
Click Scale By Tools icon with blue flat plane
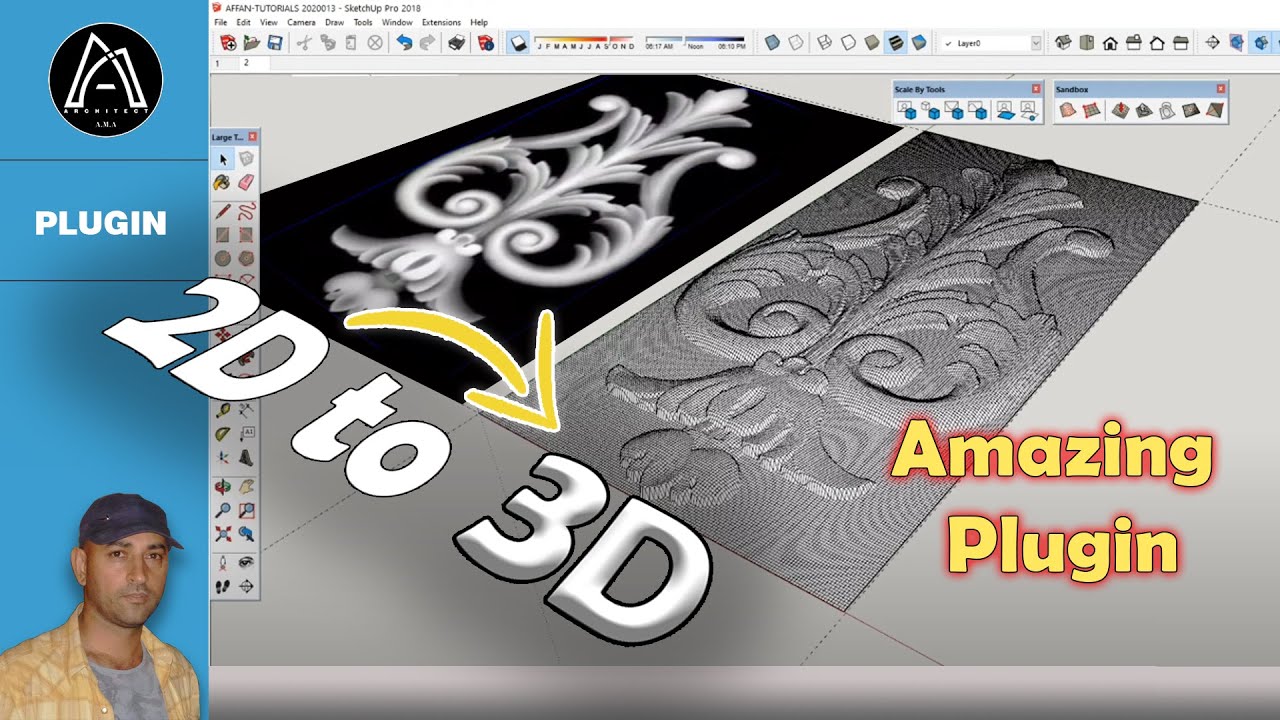coord(1006,110)
